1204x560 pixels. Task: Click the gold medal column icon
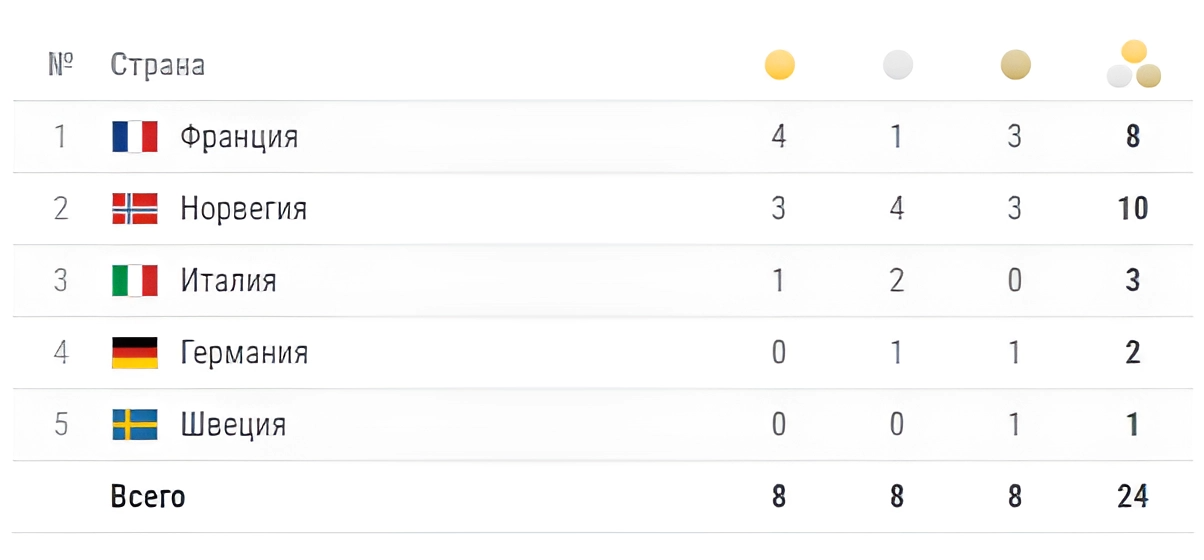coord(779,66)
